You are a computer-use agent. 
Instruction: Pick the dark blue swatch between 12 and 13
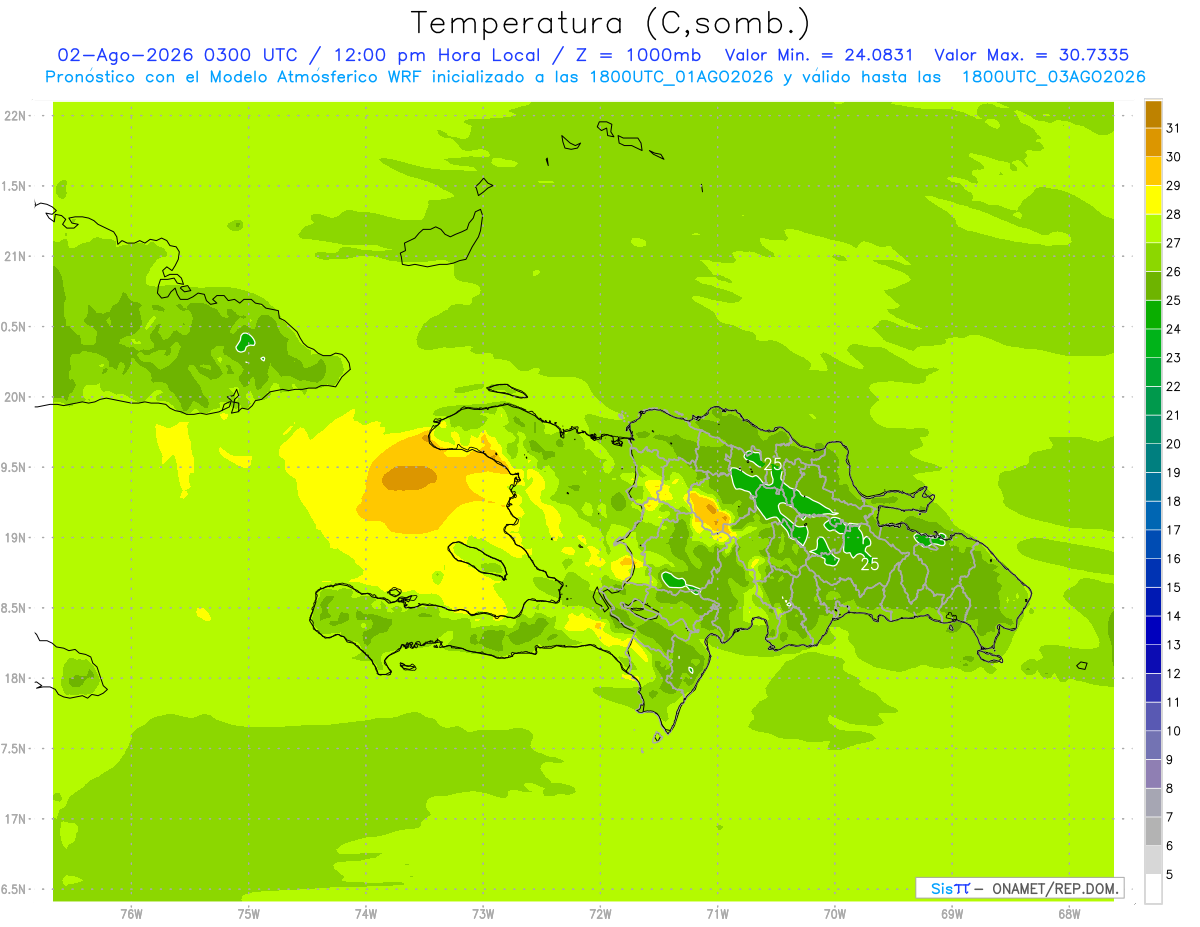pos(1153,659)
